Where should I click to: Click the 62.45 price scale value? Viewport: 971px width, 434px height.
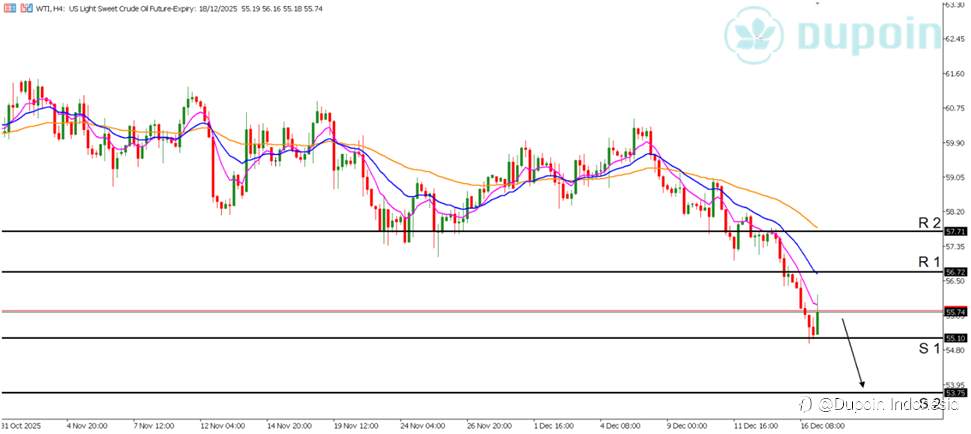tap(954, 39)
